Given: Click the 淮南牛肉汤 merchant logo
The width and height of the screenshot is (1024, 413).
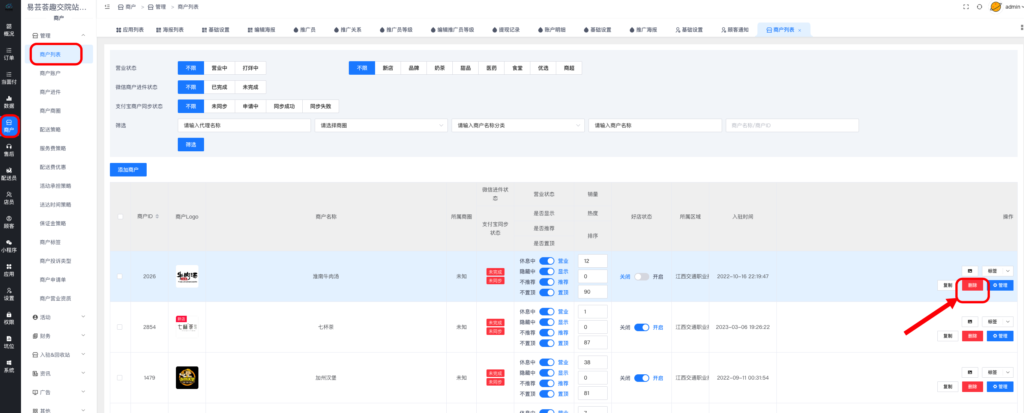Looking at the screenshot, I should coord(187,276).
